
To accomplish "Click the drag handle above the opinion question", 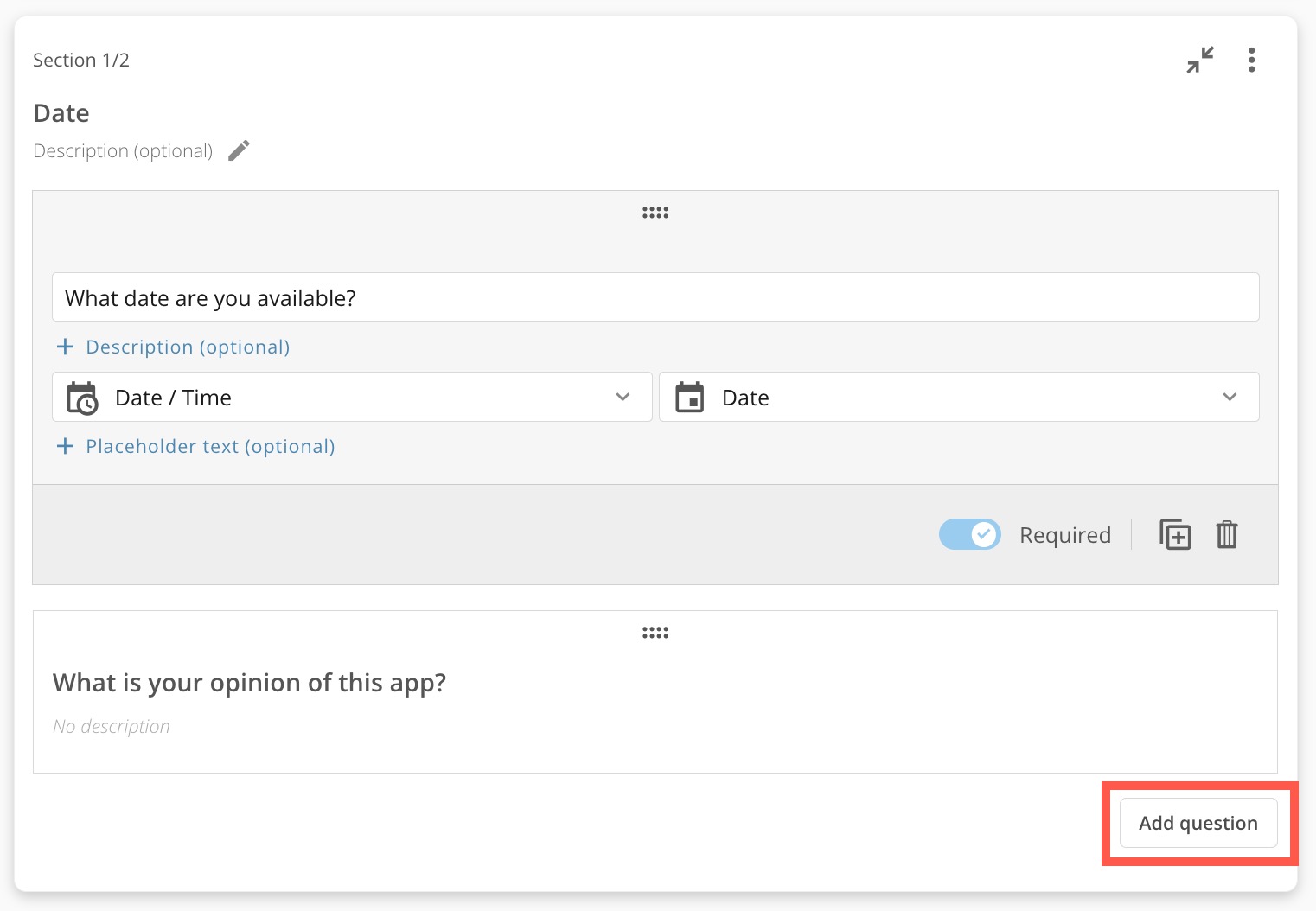I will 655,633.
